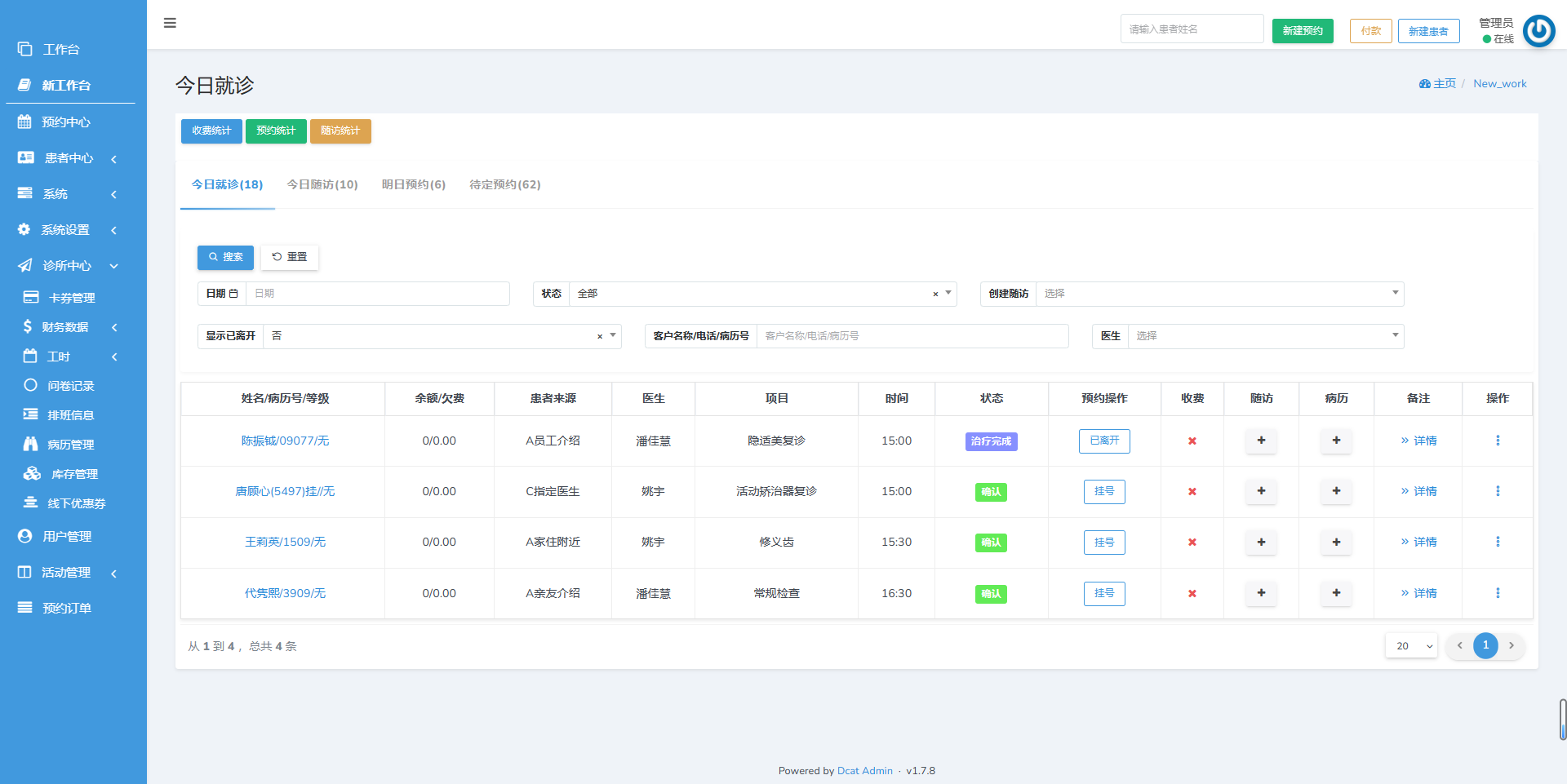Open the admin user avatar menu
The image size is (1567, 784).
[x=1538, y=31]
